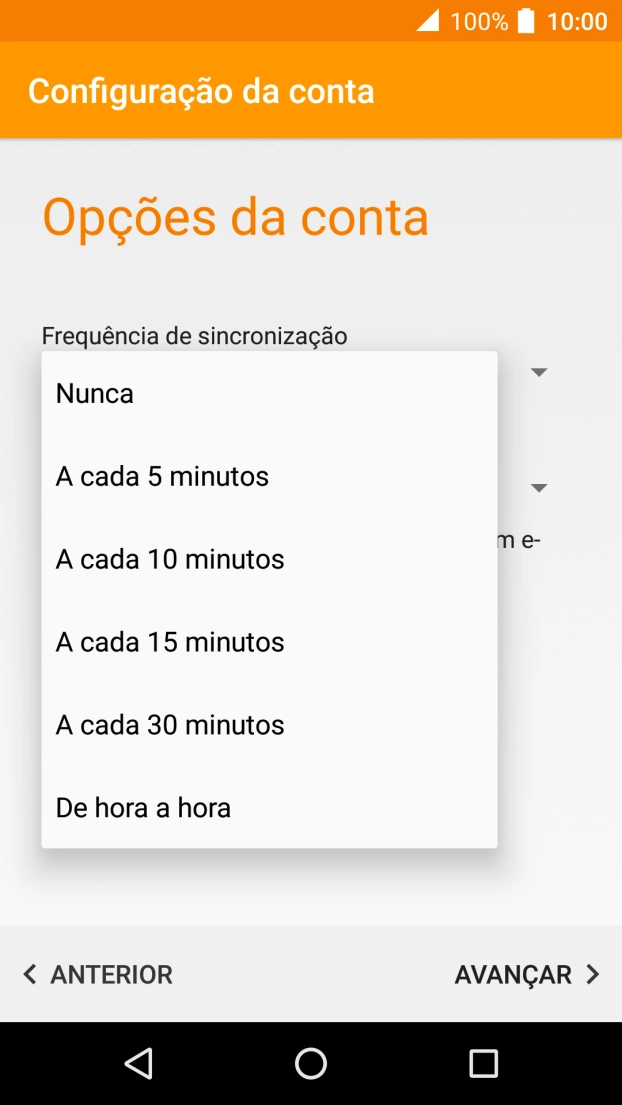The height and width of the screenshot is (1105, 622).
Task: Open recent apps with the square icon
Action: point(481,1063)
